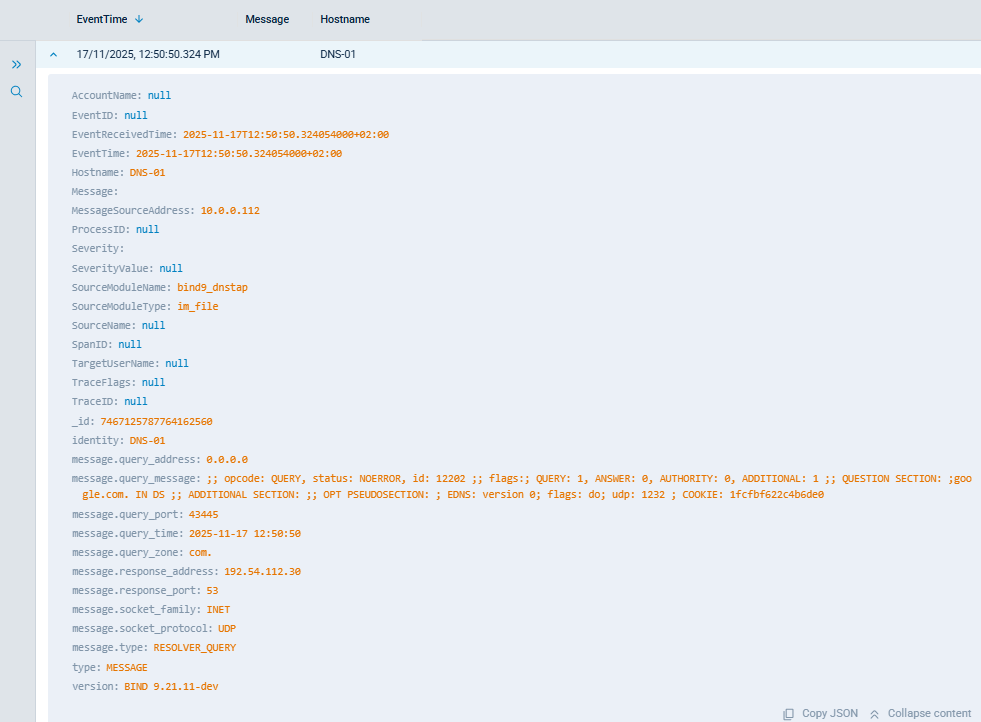Click the Message column header
Image resolution: width=981 pixels, height=722 pixels.
267,19
